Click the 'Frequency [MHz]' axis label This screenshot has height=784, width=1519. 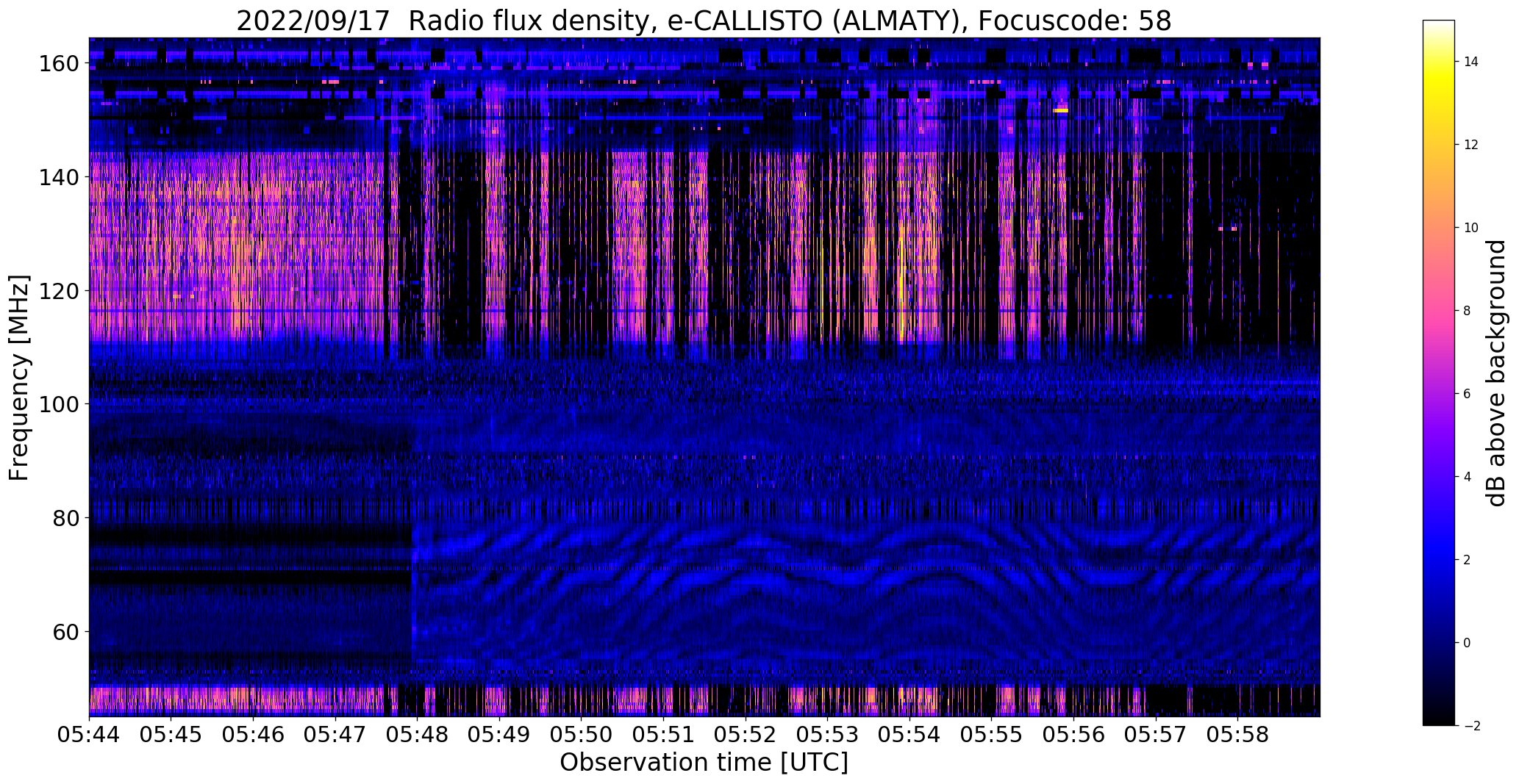[x=20, y=378]
